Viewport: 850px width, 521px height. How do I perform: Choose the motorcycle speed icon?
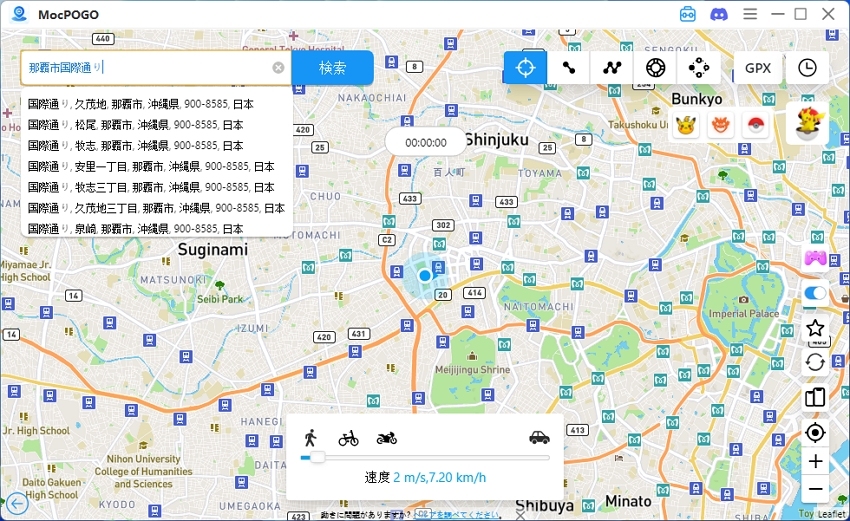pos(387,438)
